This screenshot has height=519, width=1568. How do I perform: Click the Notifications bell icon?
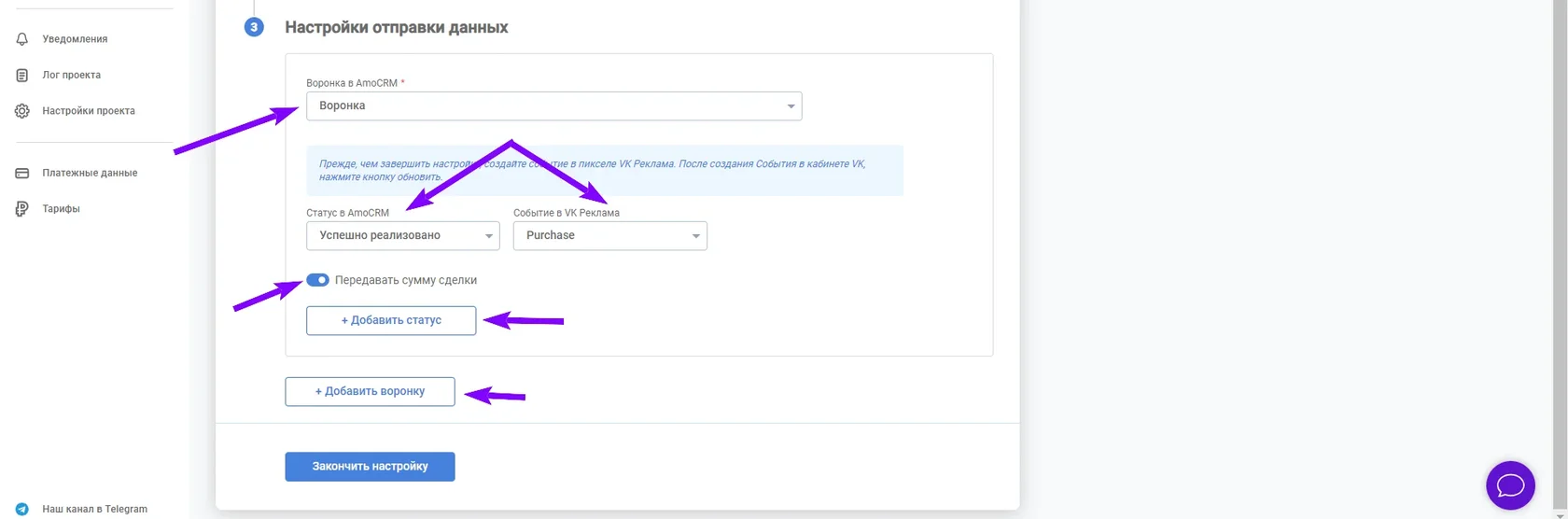point(22,39)
